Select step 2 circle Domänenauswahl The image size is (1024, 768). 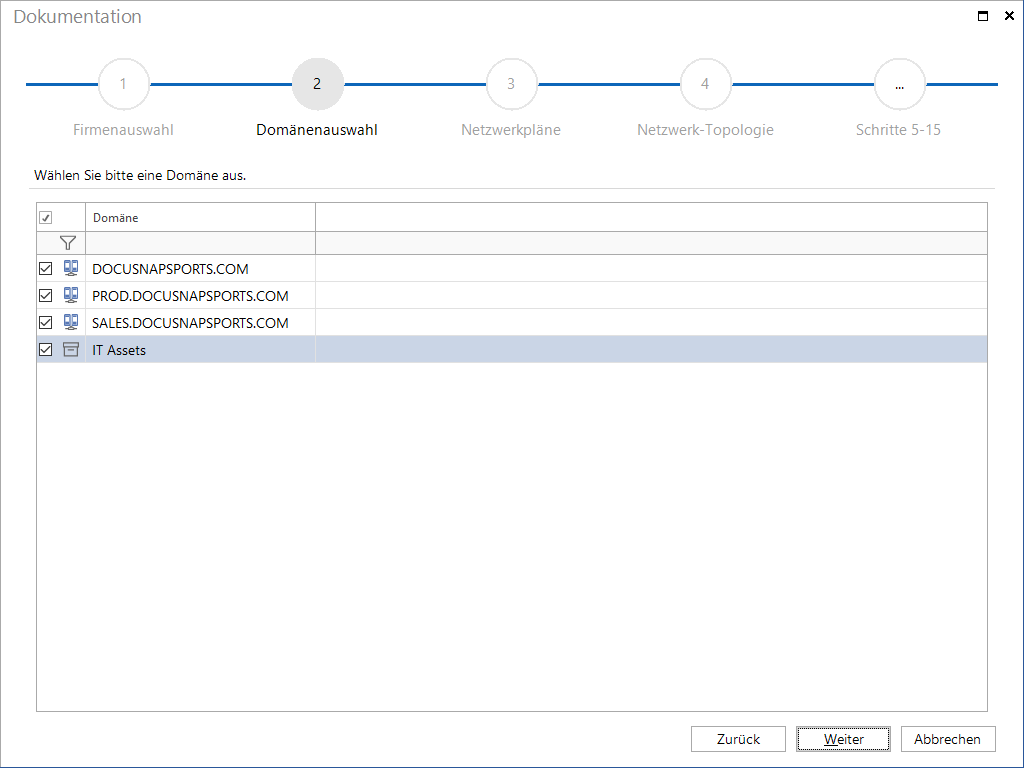(317, 84)
